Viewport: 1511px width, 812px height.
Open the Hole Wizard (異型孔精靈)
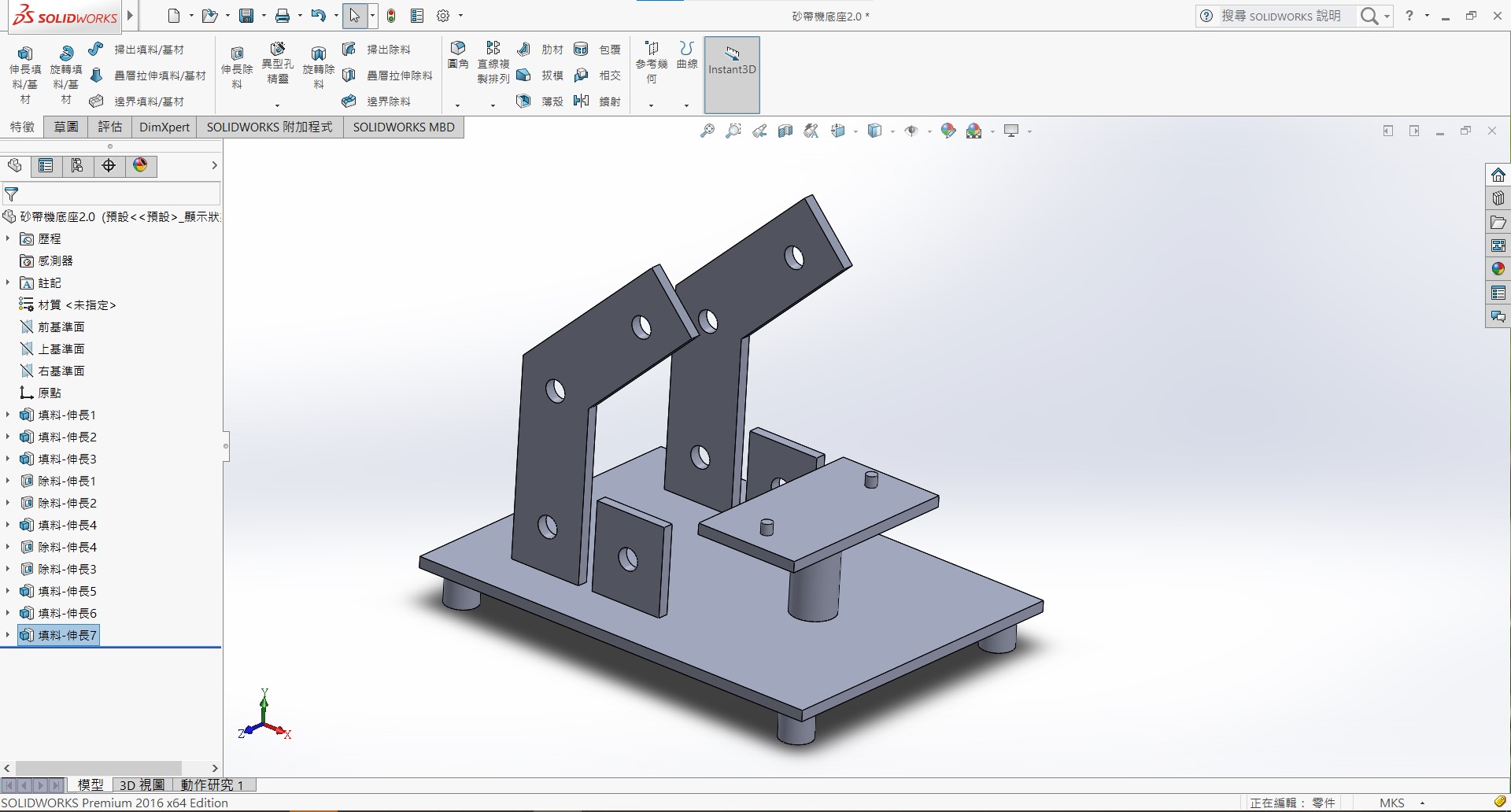point(277,63)
